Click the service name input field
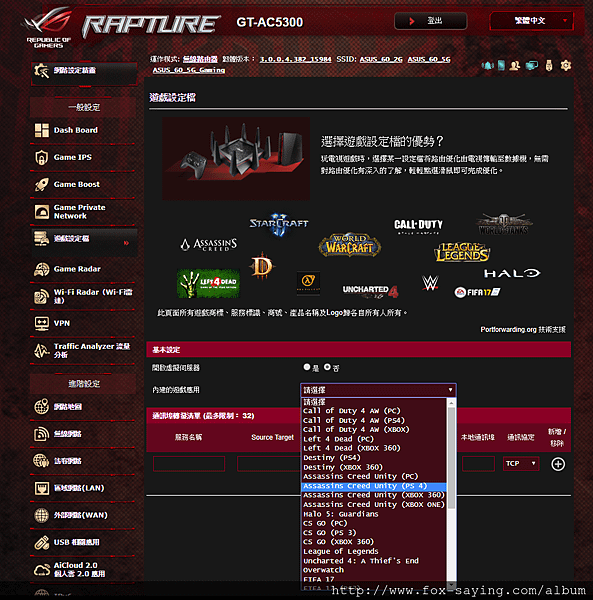 click(x=189, y=464)
